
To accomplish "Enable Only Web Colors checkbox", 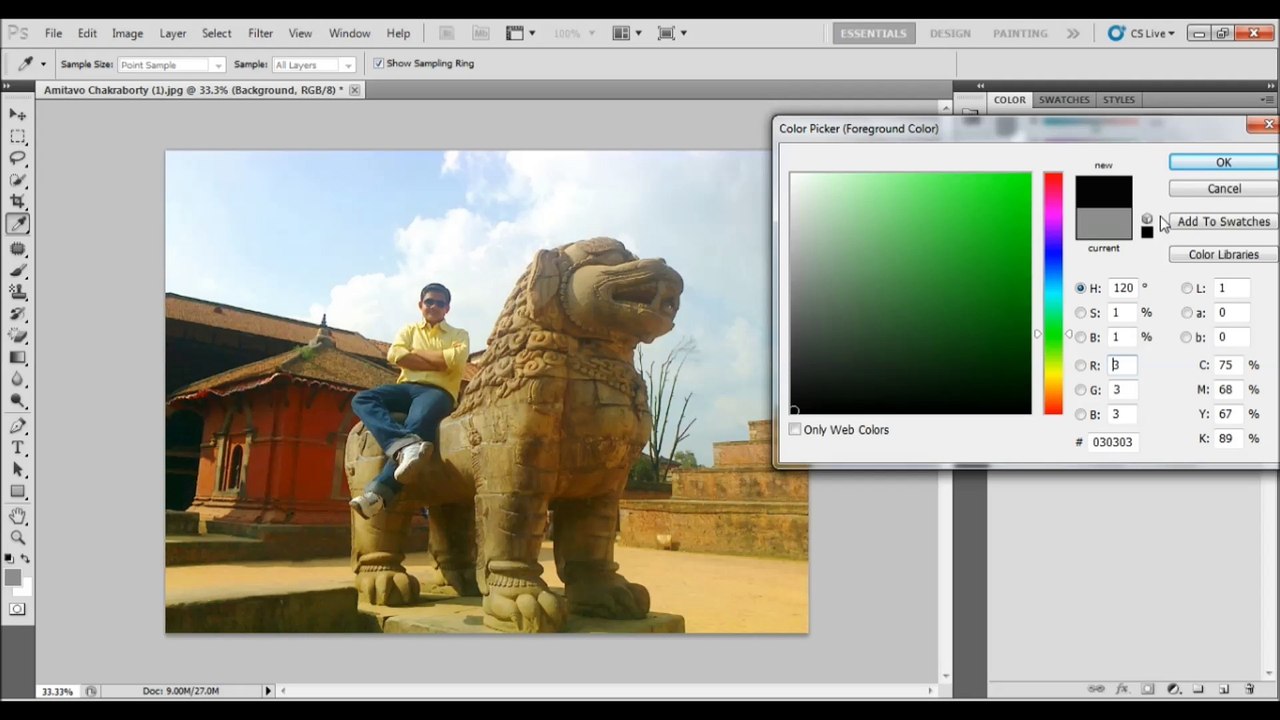I will [795, 430].
